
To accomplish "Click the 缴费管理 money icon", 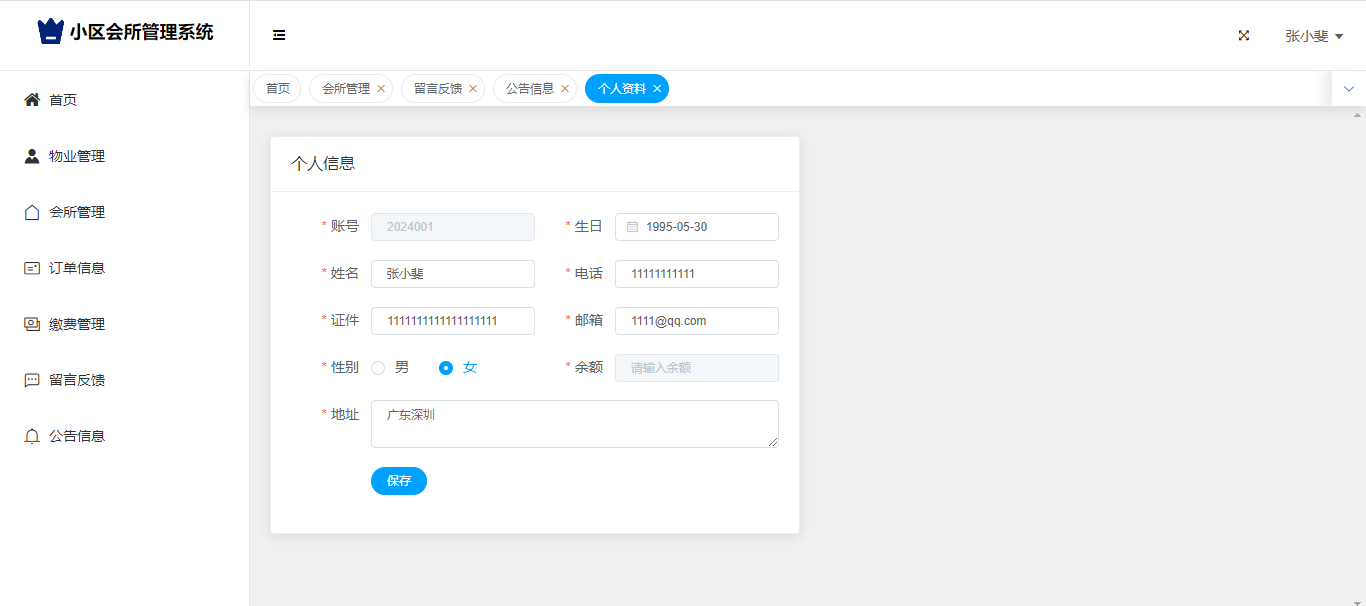I will tap(32, 324).
